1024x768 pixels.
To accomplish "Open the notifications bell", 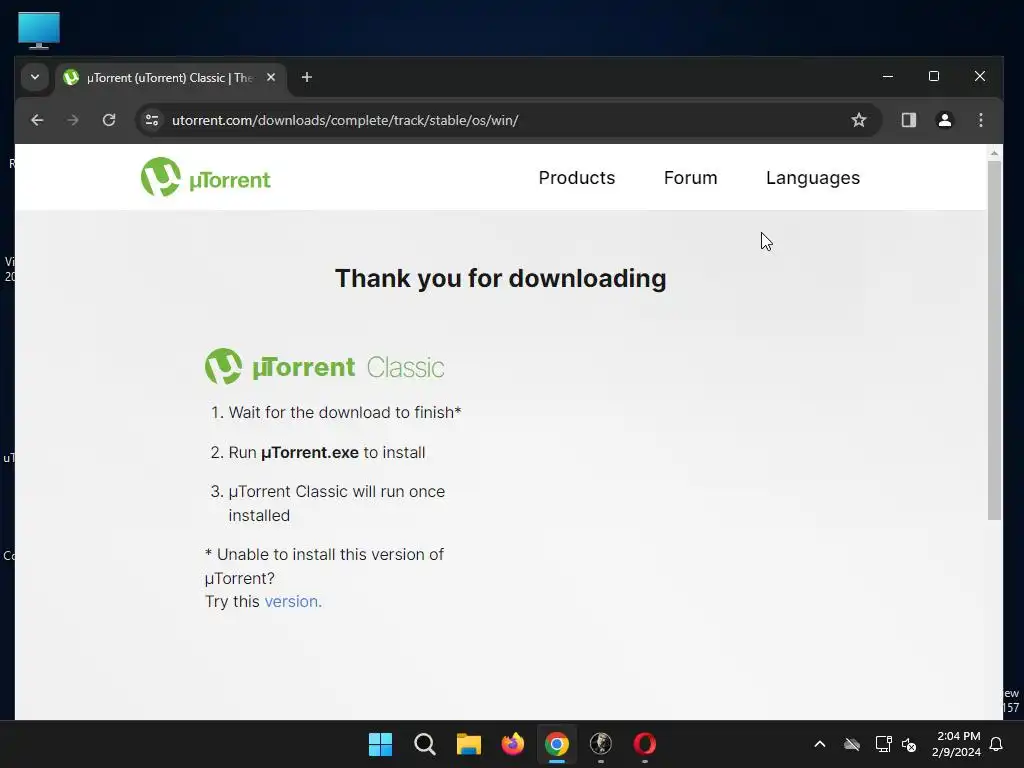I will (x=996, y=744).
